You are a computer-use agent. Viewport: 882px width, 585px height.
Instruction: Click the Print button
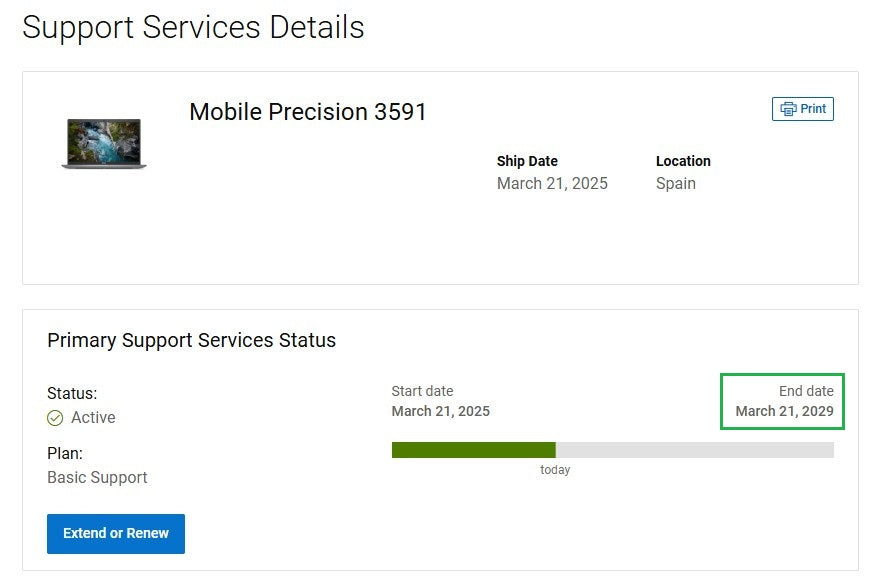click(x=803, y=109)
